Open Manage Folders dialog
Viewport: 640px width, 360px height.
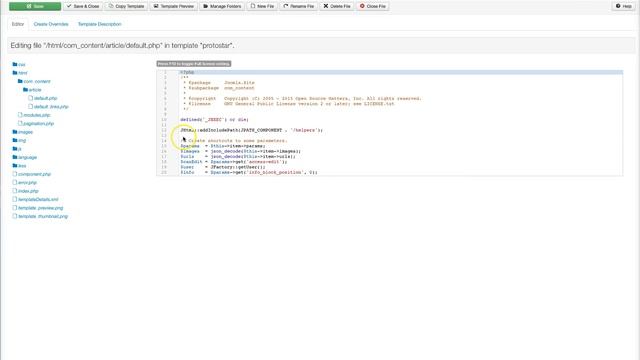click(x=222, y=6)
